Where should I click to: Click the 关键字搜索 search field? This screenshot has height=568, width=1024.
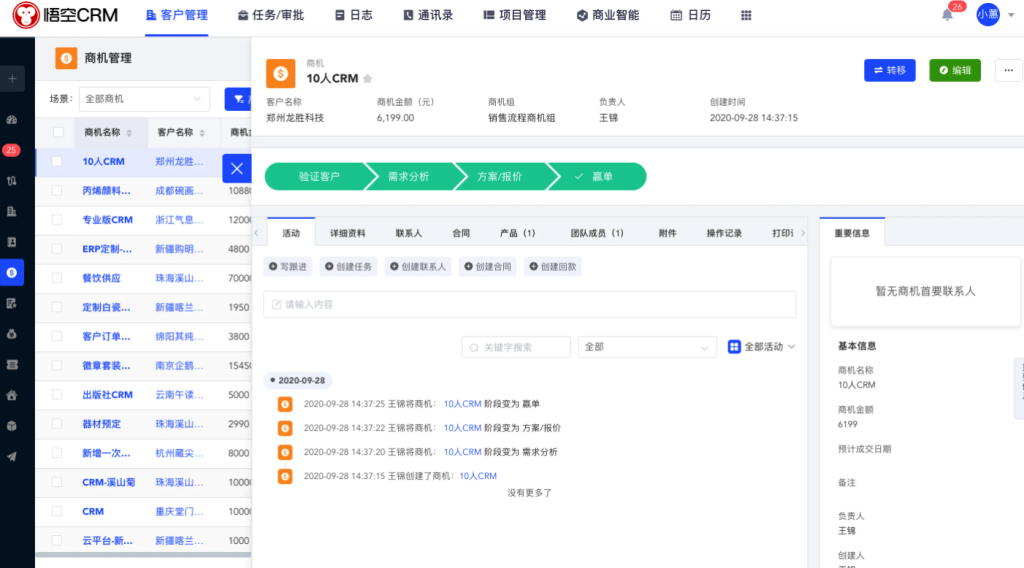coord(516,347)
